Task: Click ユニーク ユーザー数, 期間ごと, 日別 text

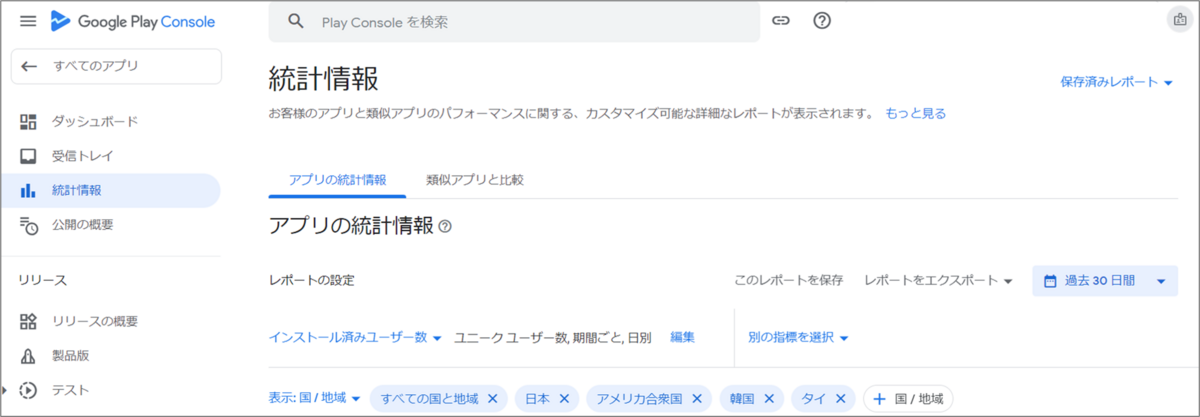Action: 553,338
